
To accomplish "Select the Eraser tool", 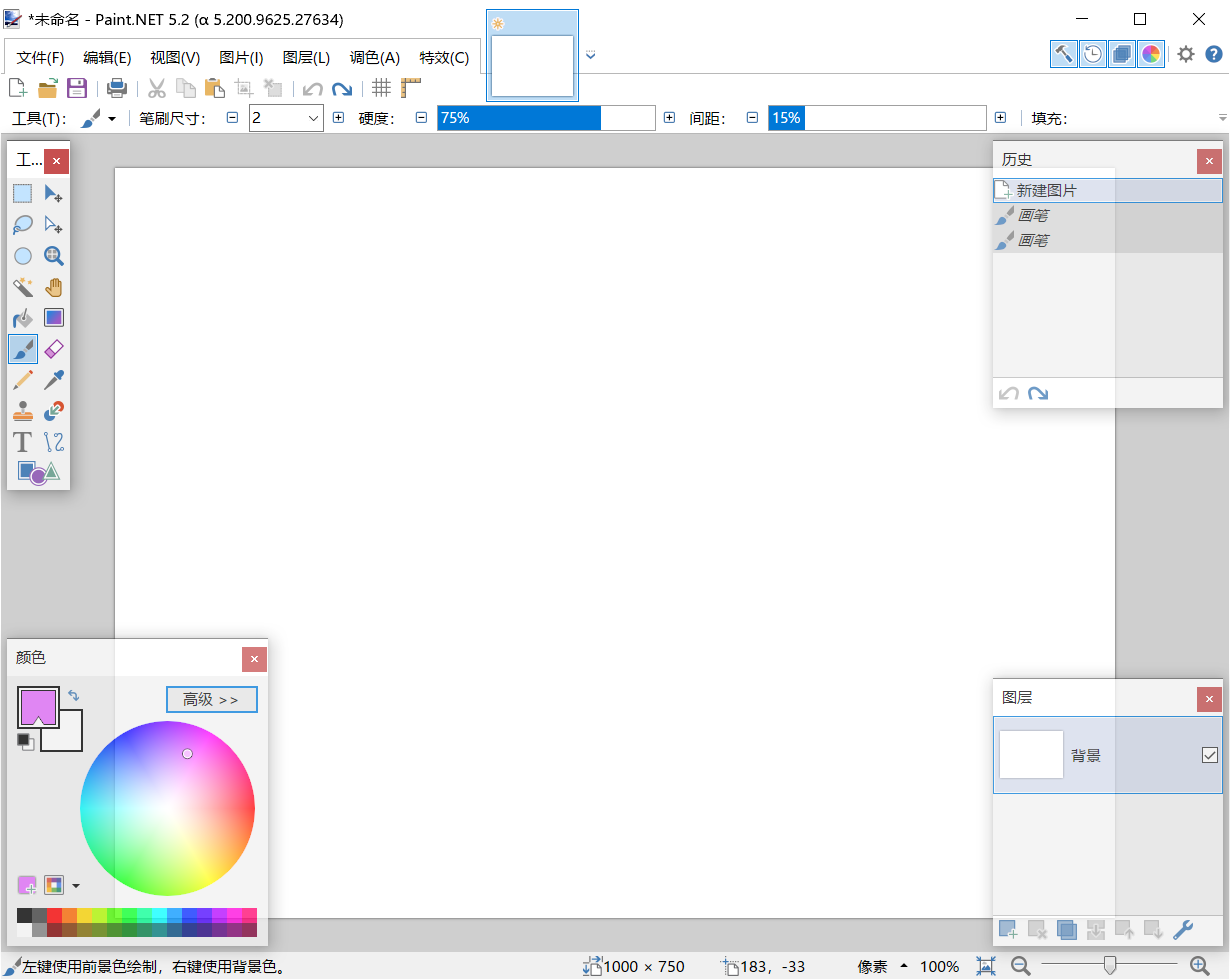I will click(54, 348).
